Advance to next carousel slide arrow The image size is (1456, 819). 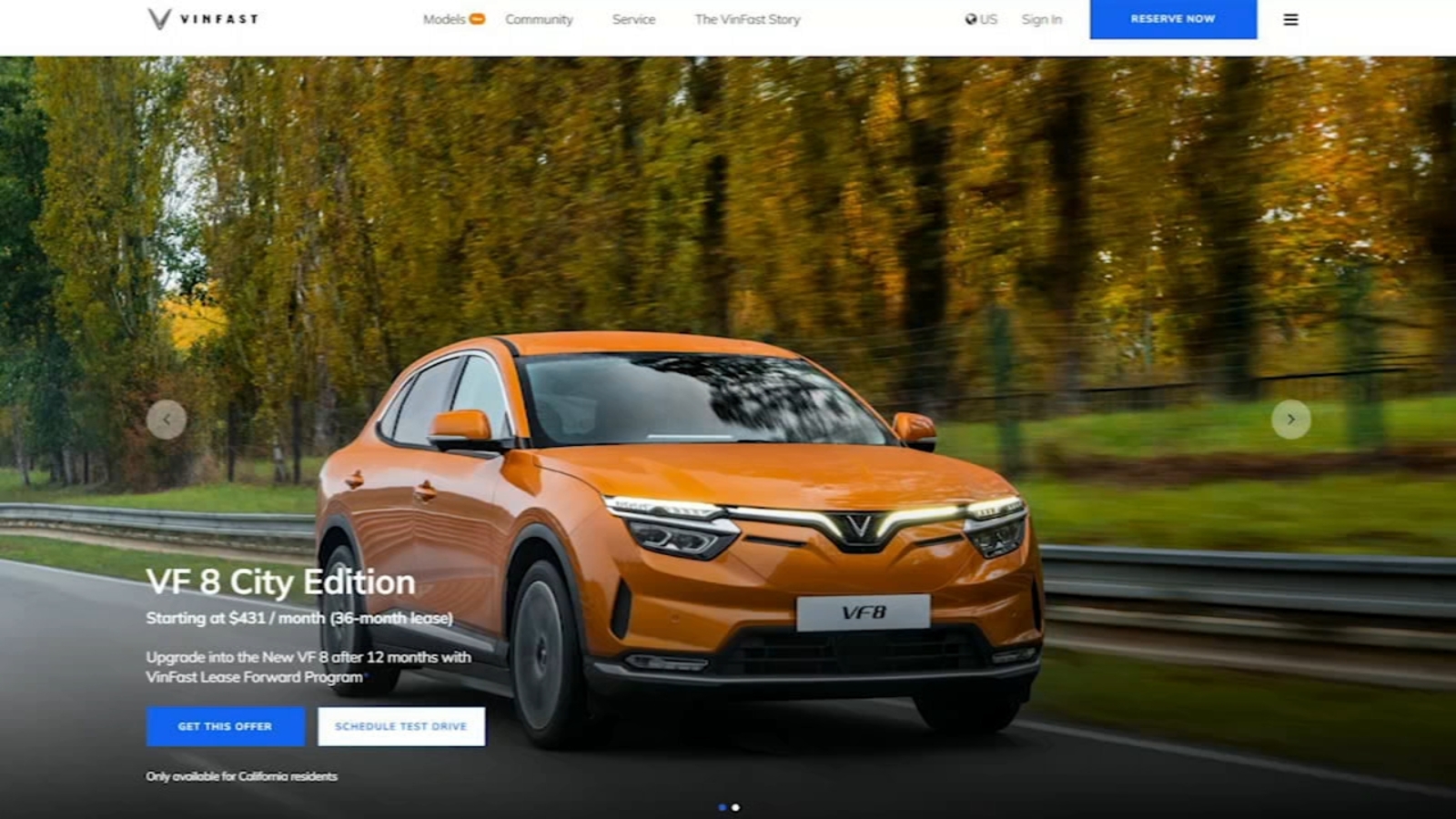point(1290,420)
